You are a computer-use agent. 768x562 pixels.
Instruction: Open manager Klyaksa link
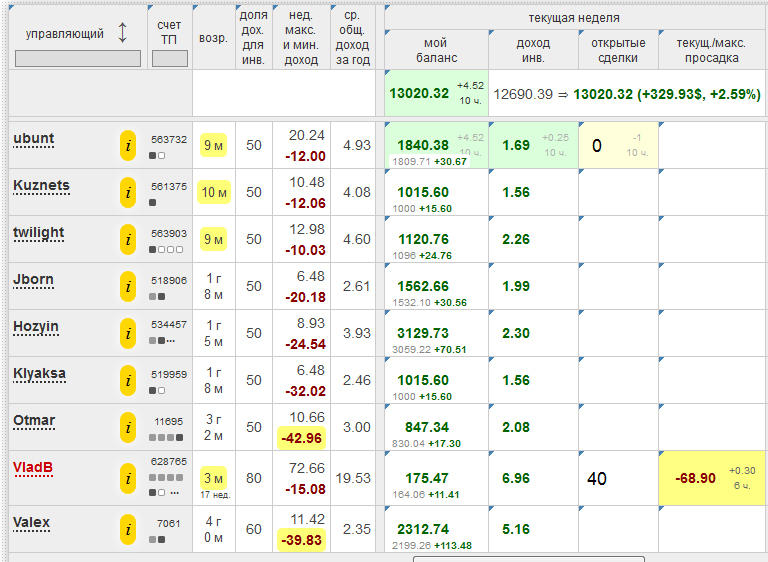click(x=39, y=374)
